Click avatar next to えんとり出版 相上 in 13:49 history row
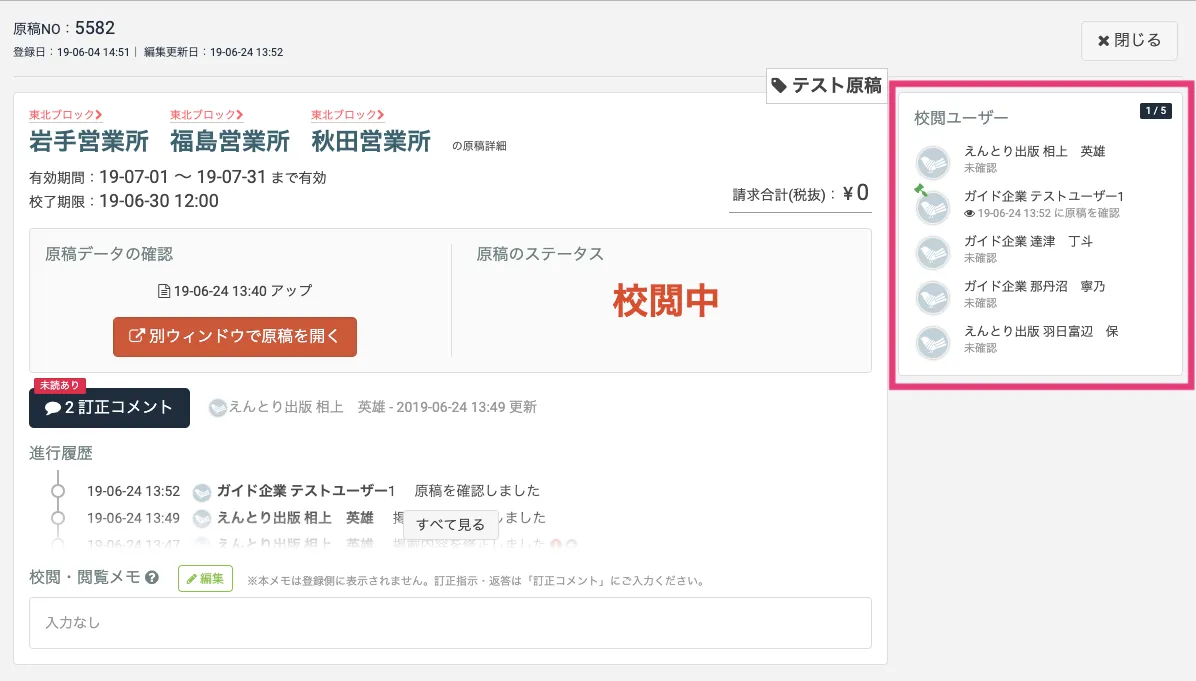 (x=201, y=519)
